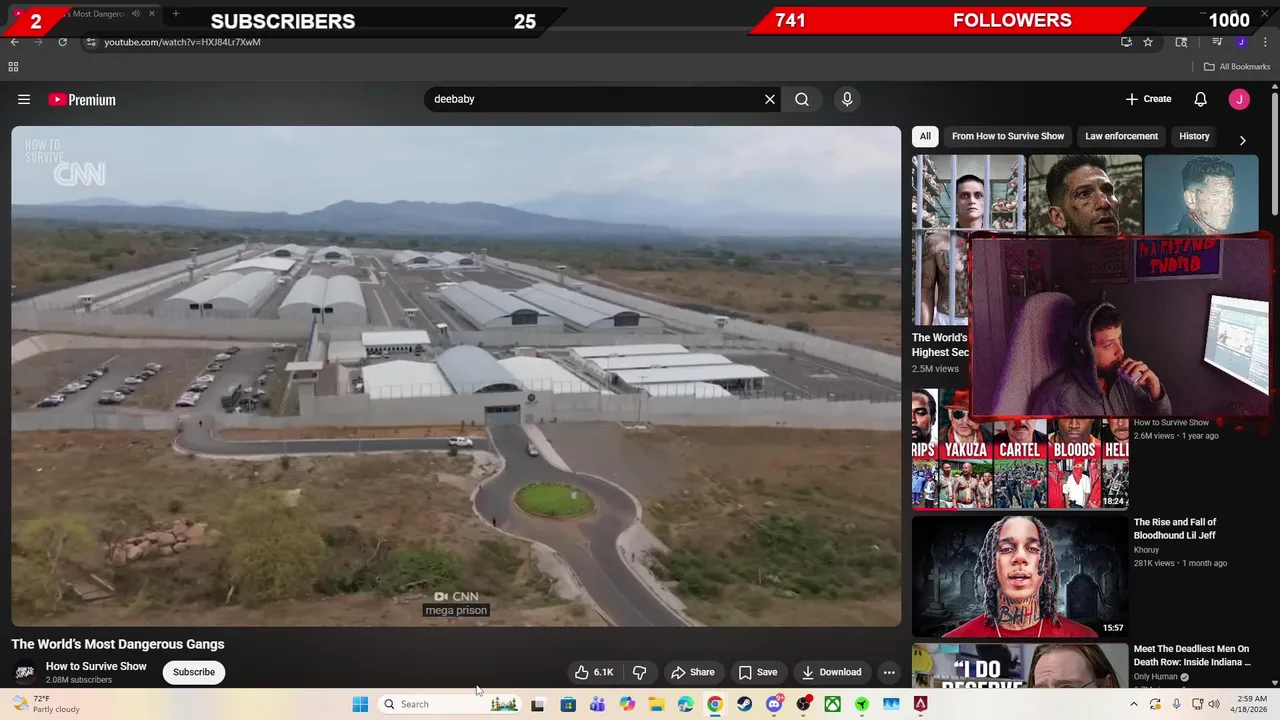1280x720 pixels.
Task: Click the YouTube search input field
Action: [x=596, y=99]
